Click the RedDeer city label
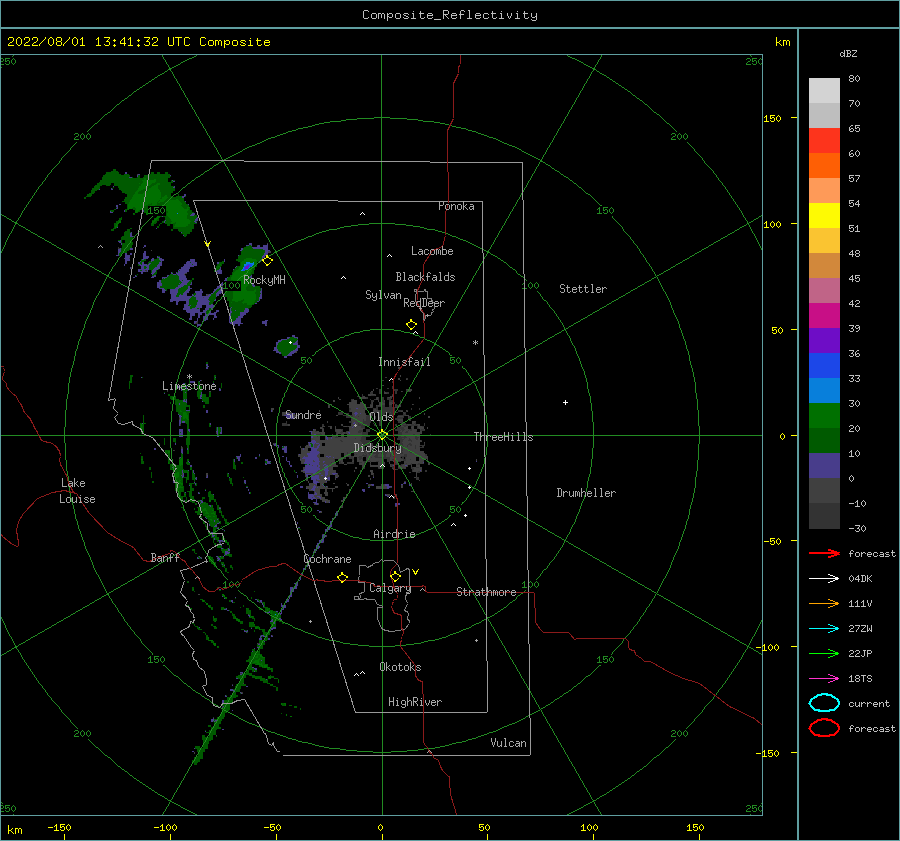 coord(424,303)
